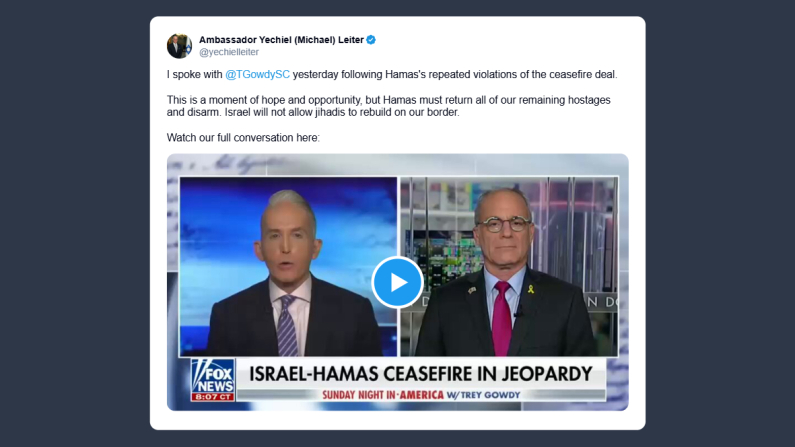Click the white tweet card's empty header area
The width and height of the screenshot is (795, 447).
click(x=507, y=46)
